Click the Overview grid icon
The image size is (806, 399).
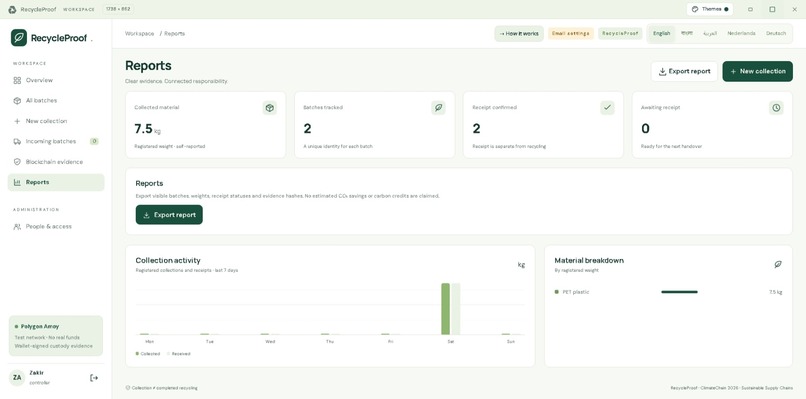[17, 80]
